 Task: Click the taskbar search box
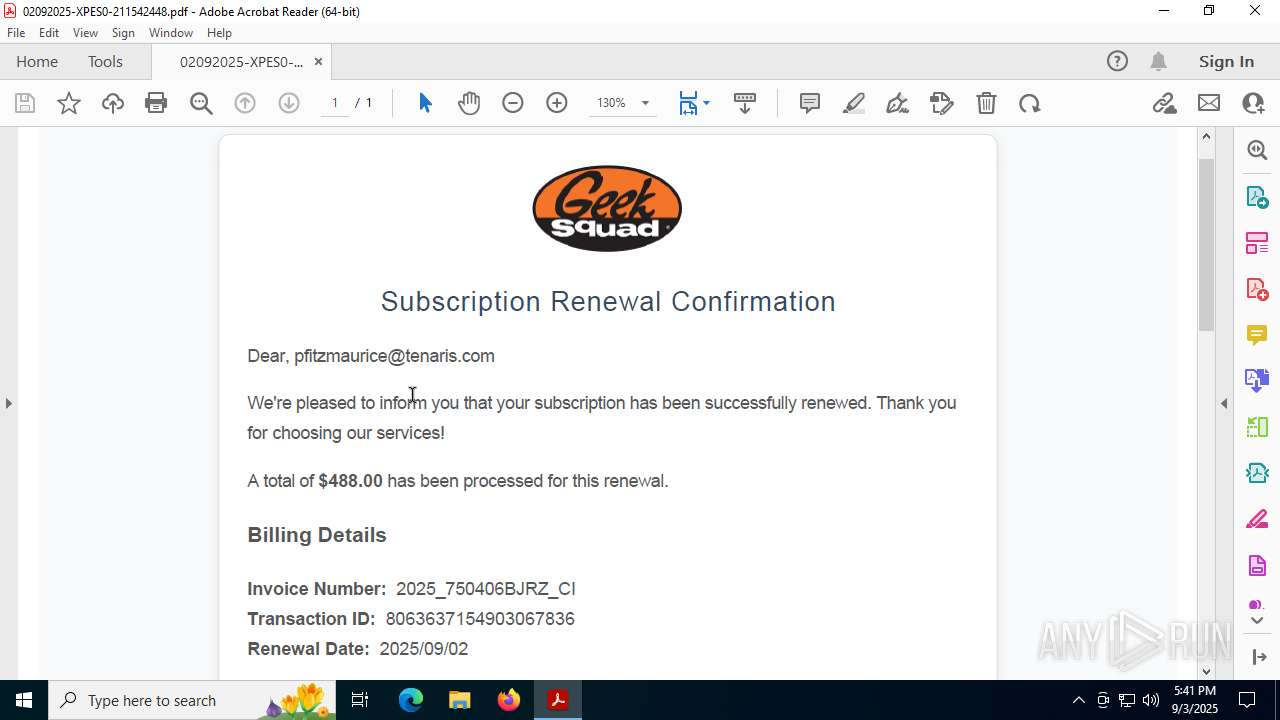(192, 700)
